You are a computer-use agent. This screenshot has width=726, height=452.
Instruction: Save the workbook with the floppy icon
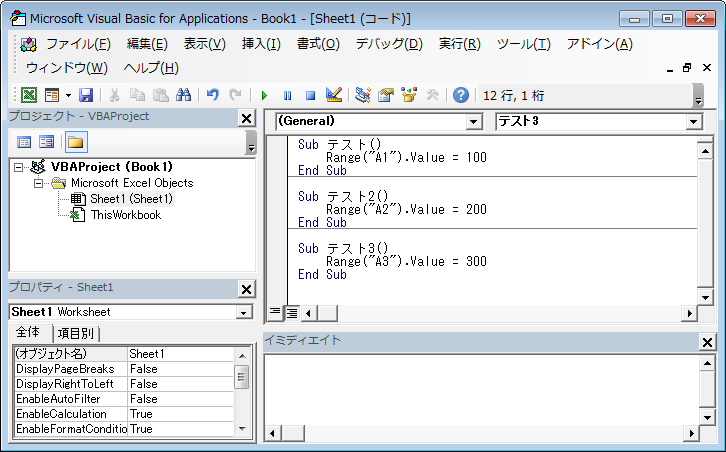pos(86,95)
